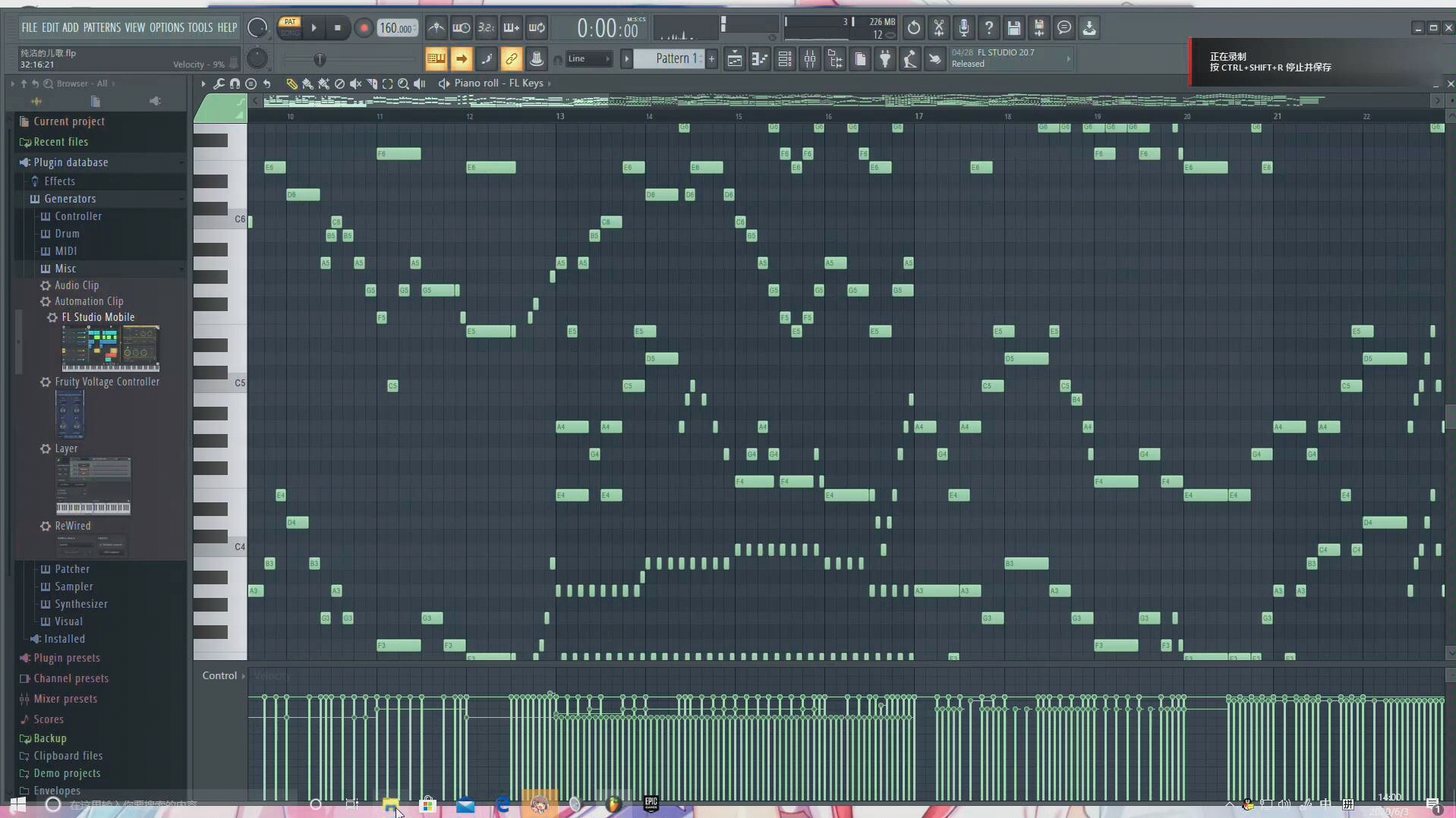The image size is (1456, 818).
Task: Expand the Synthesizer category
Action: [x=81, y=604]
